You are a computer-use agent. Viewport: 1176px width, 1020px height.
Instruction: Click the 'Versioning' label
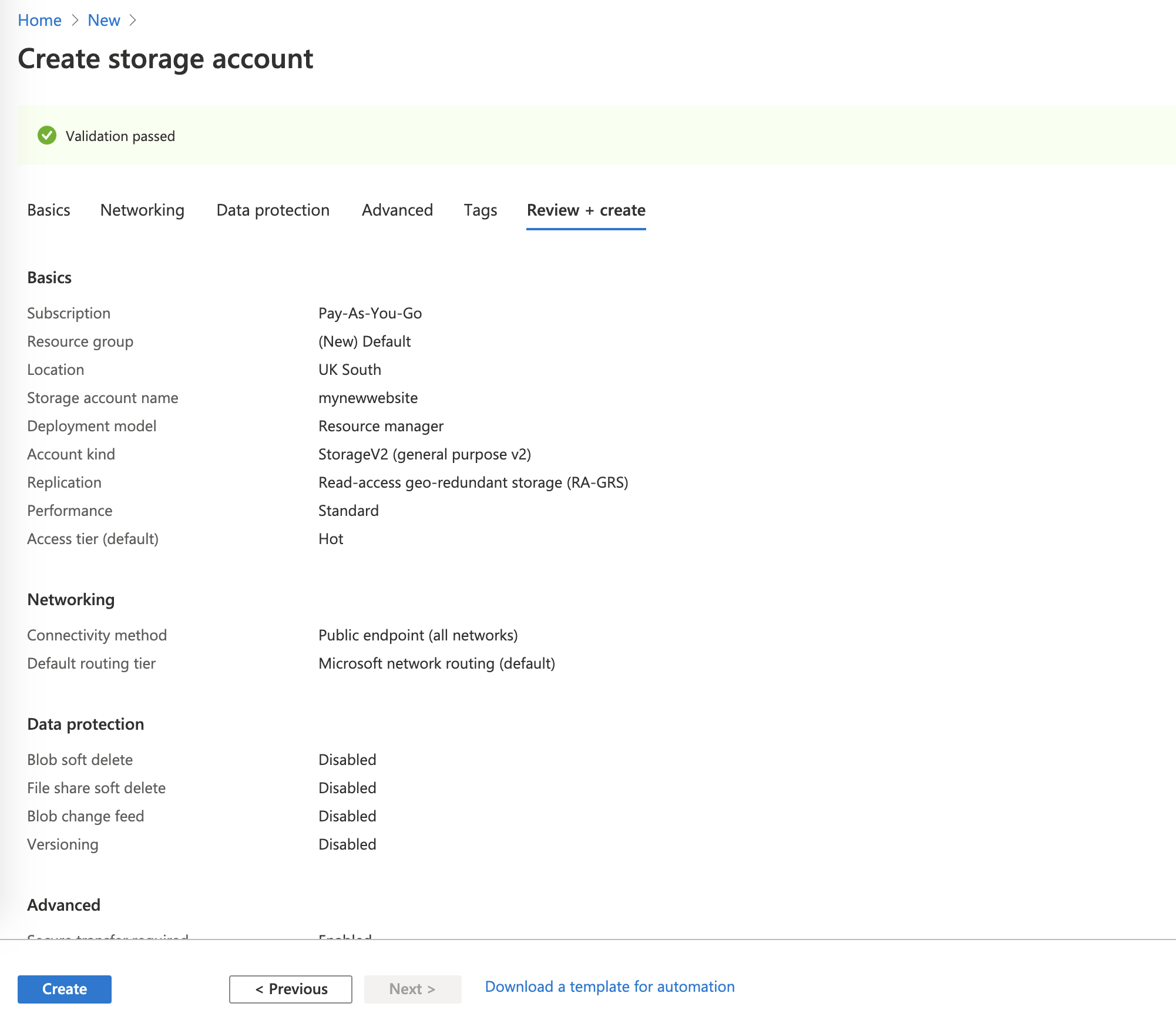63,844
